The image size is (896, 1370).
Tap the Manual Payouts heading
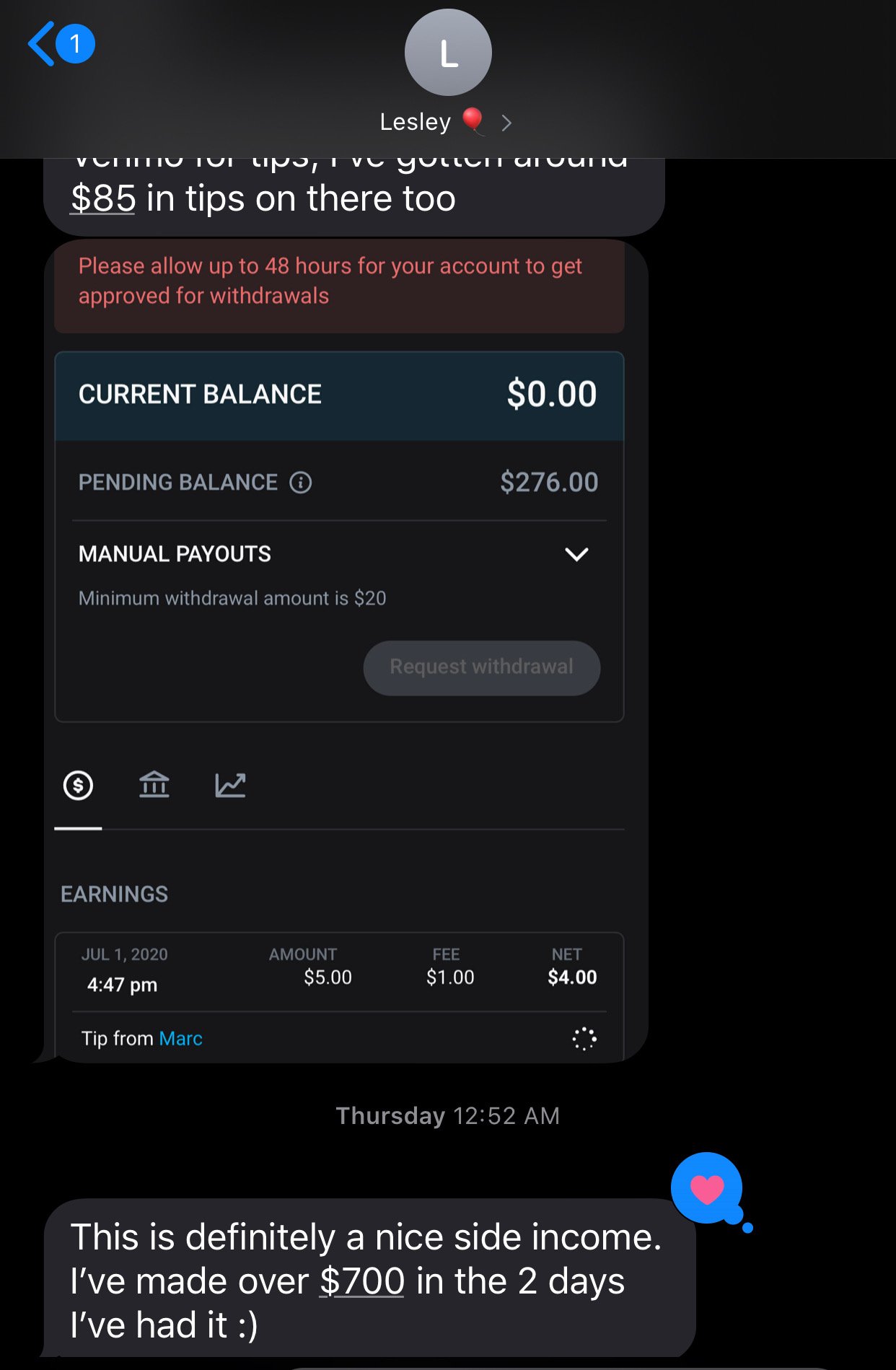pos(175,554)
